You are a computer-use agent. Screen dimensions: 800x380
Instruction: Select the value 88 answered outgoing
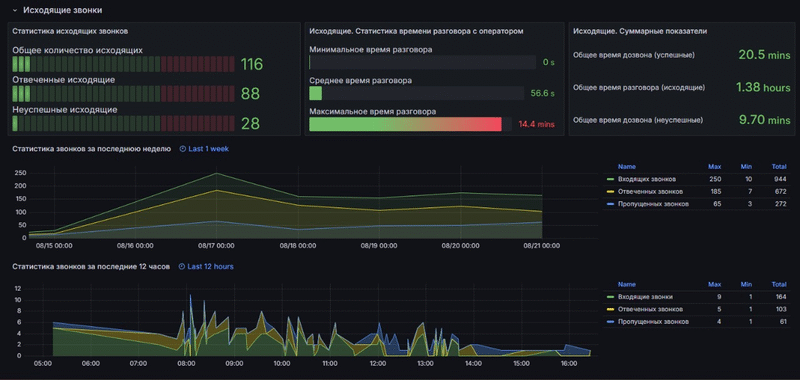[251, 94]
